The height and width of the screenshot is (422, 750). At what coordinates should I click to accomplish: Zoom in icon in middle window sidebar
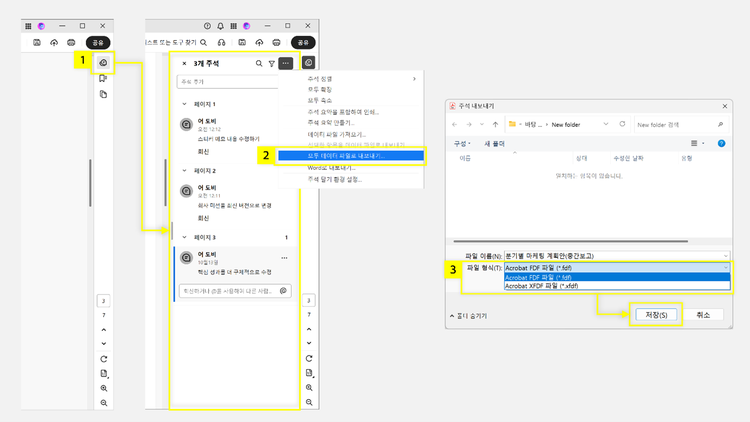tap(309, 388)
